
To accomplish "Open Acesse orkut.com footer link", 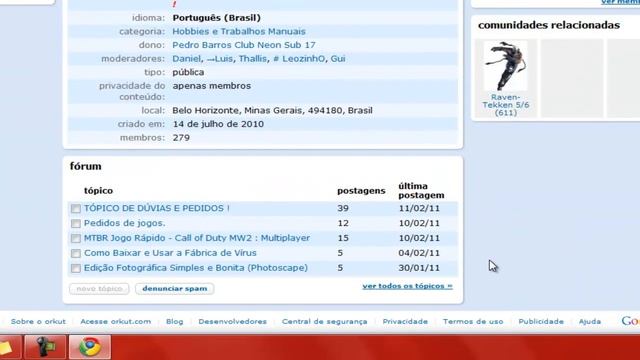I will (116, 322).
